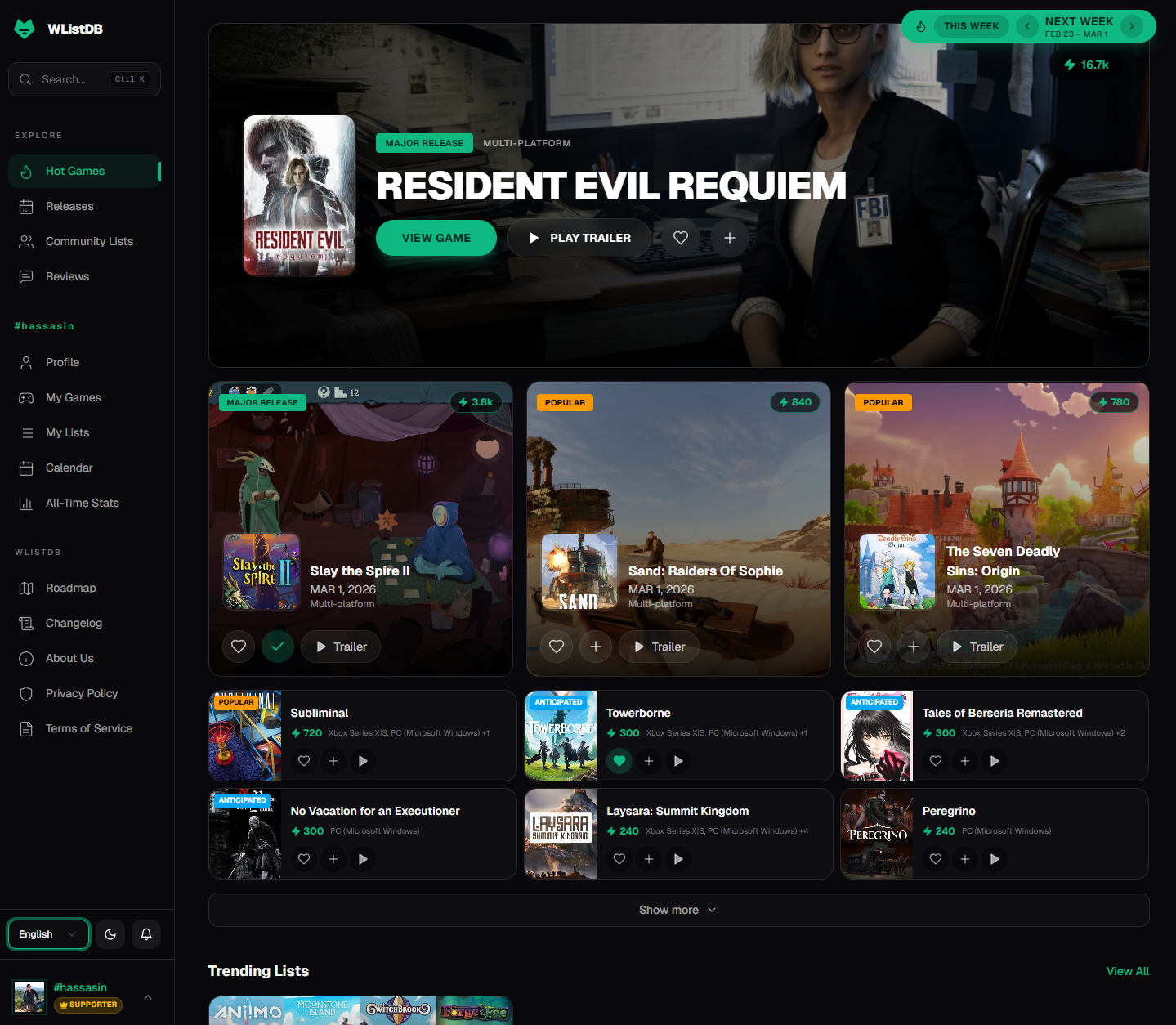Click the search field

tap(84, 79)
